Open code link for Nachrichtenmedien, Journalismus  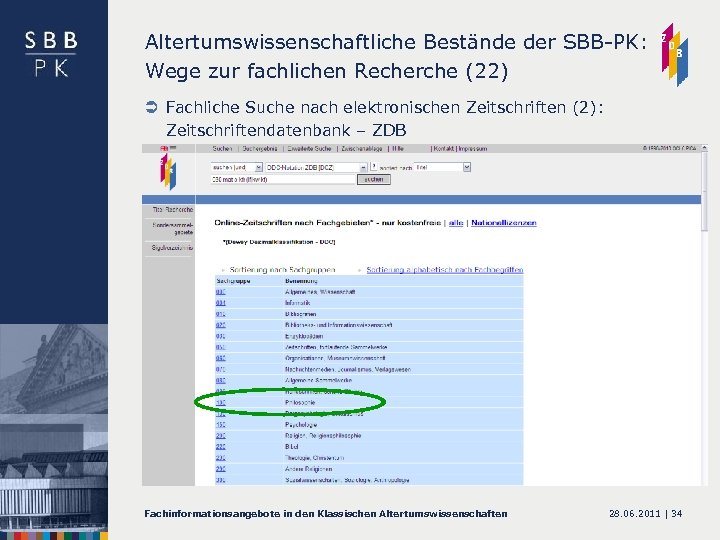(220, 369)
